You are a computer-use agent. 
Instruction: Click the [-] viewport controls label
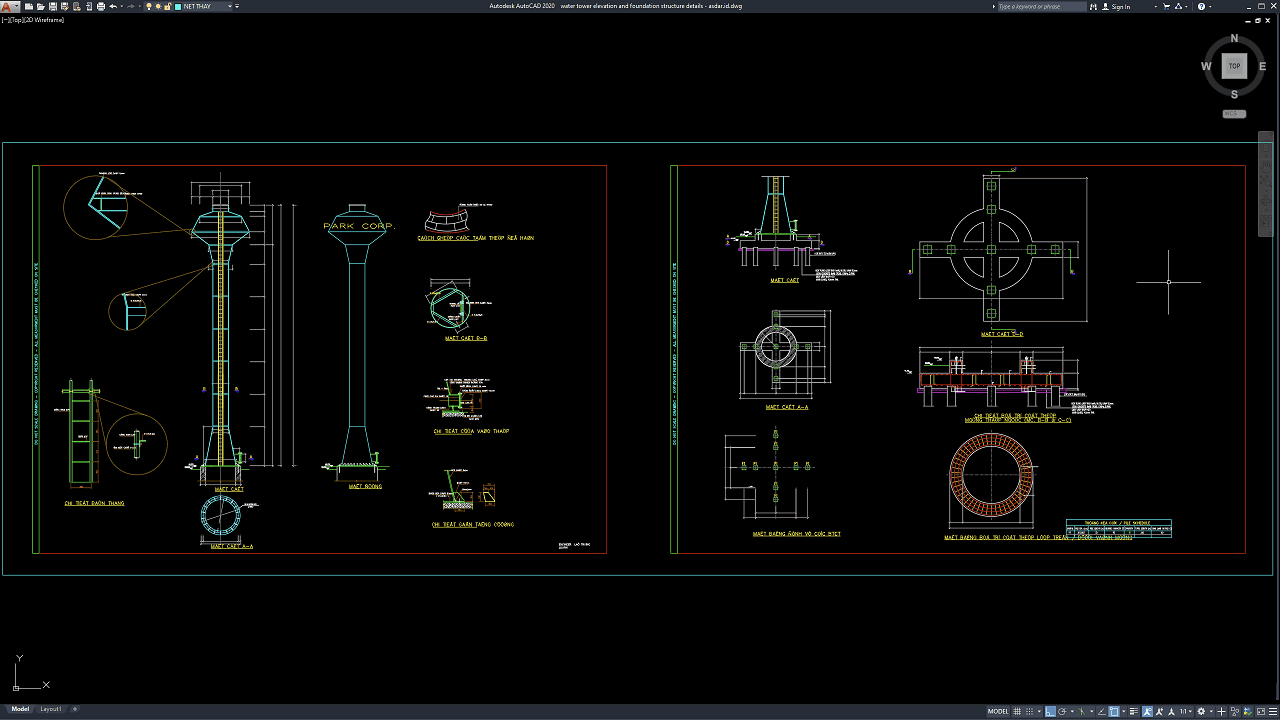tap(4, 20)
